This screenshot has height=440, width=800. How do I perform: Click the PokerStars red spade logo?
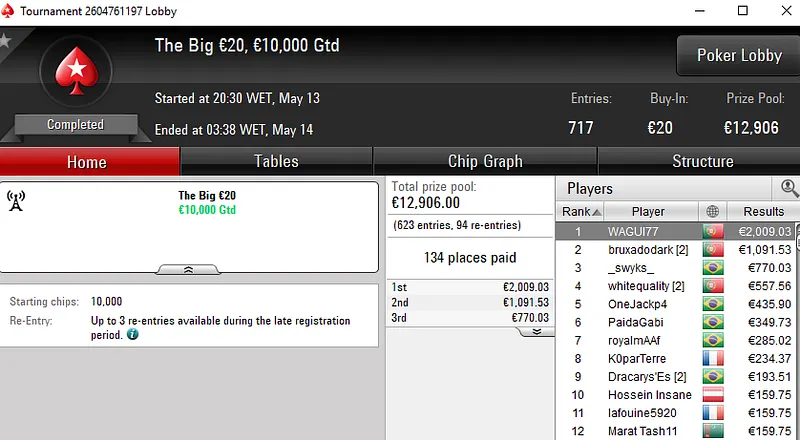74,72
